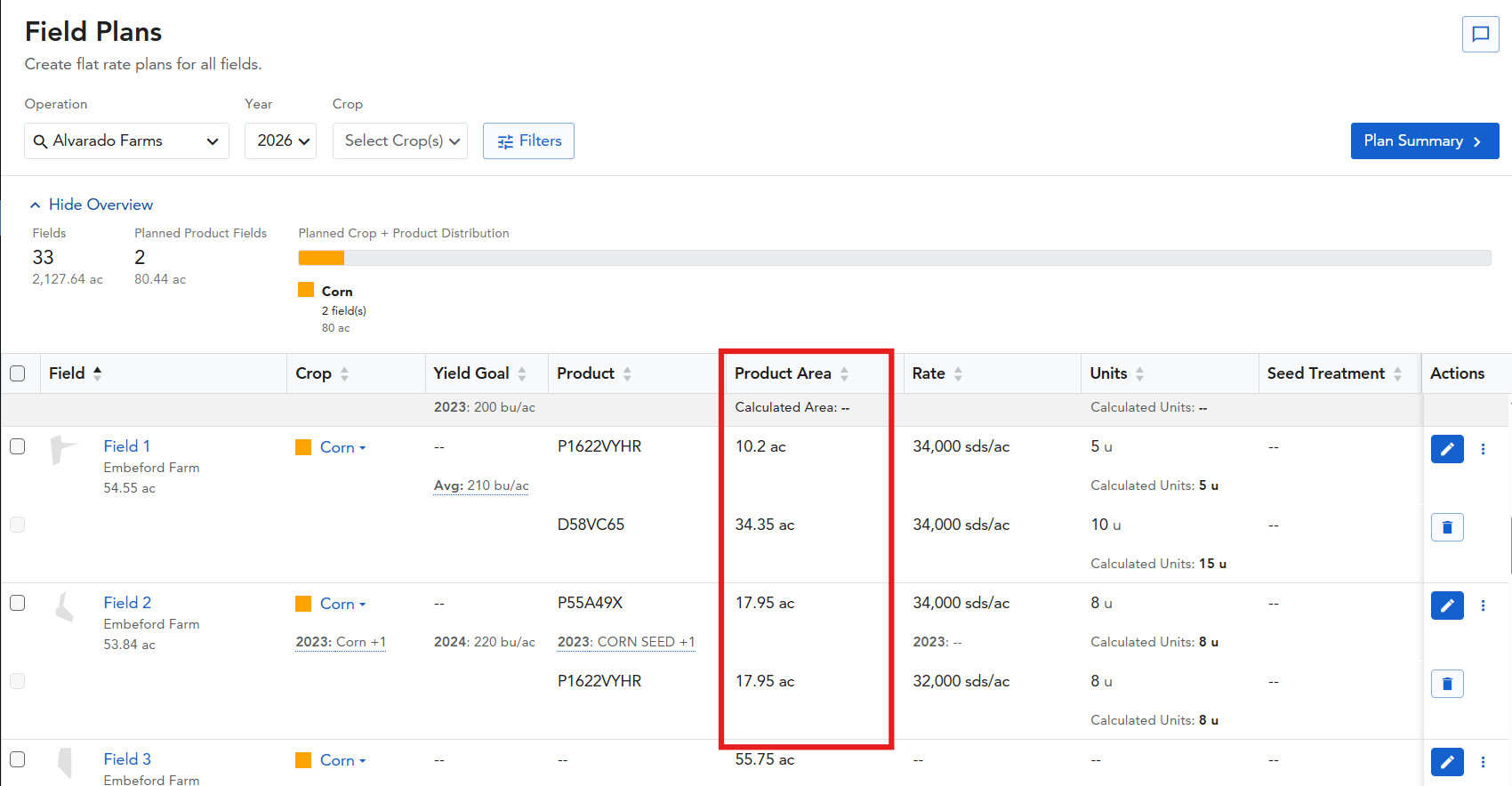The image size is (1512, 786).
Task: Click the Field 3 shape thumbnail
Action: click(65, 763)
